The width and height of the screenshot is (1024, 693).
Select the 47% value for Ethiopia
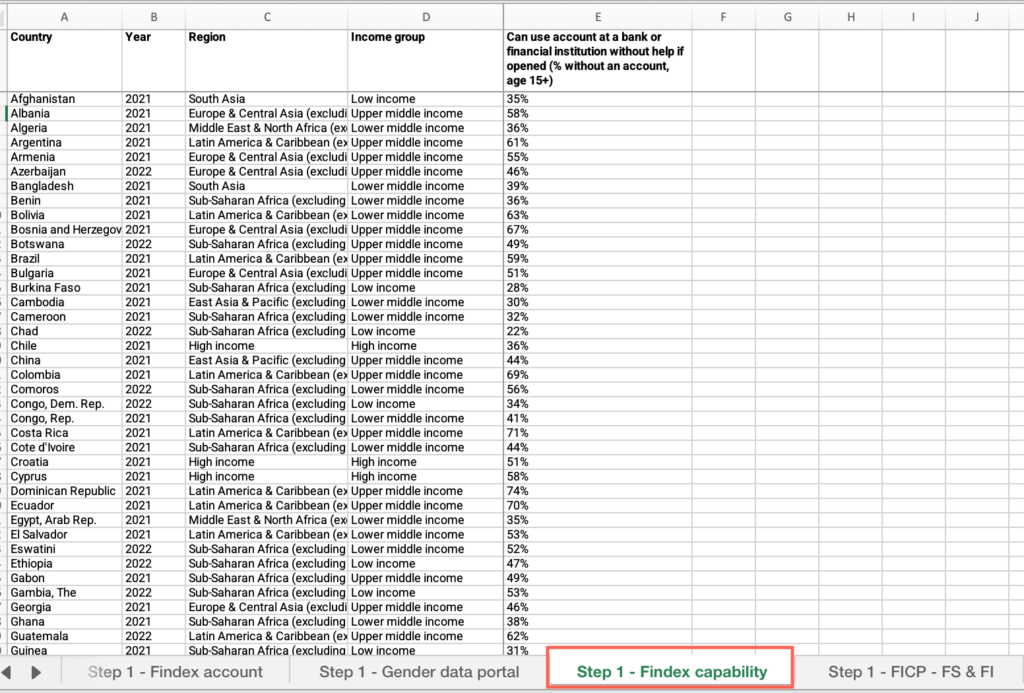click(x=598, y=564)
